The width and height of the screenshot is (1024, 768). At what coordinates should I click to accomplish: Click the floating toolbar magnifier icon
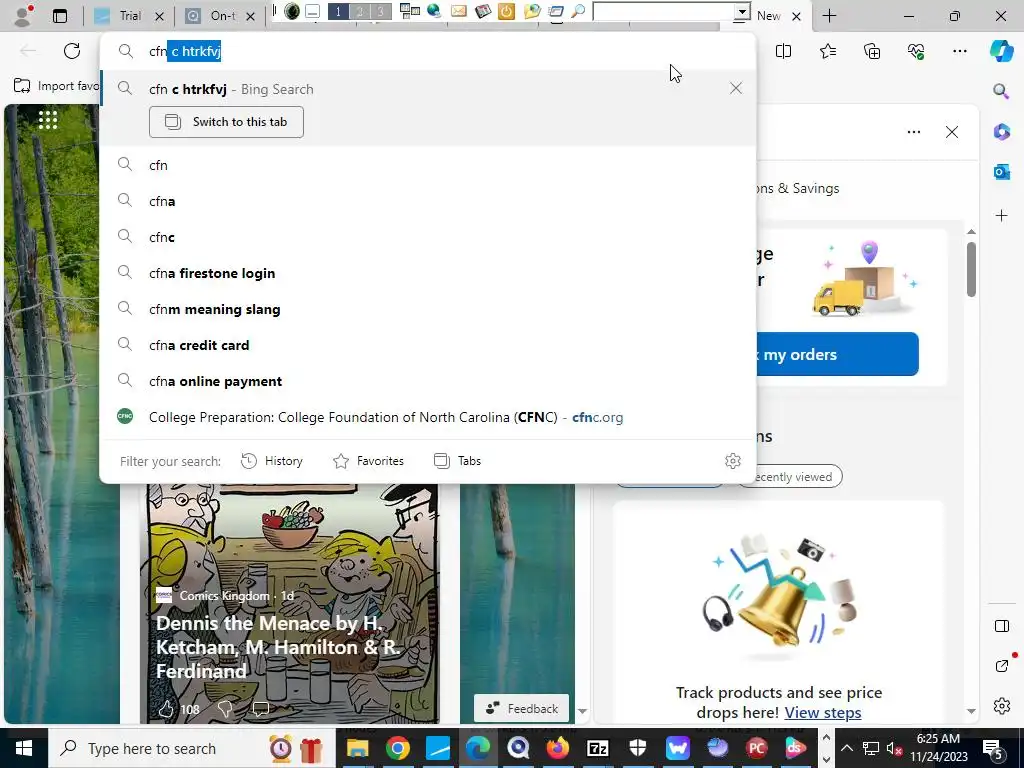578,10
